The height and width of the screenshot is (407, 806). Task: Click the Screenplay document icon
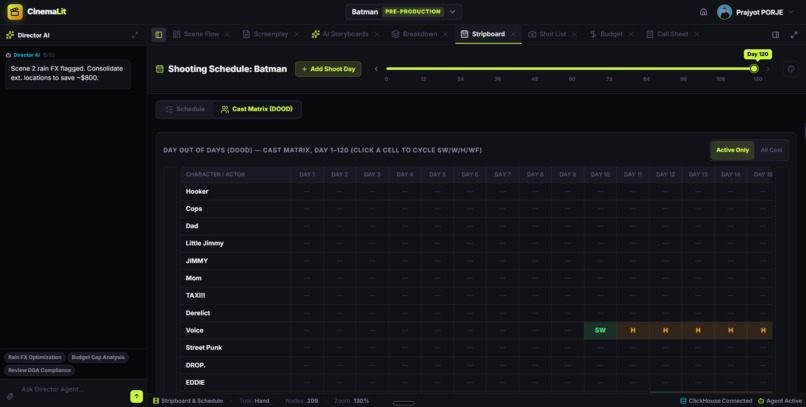click(x=246, y=34)
